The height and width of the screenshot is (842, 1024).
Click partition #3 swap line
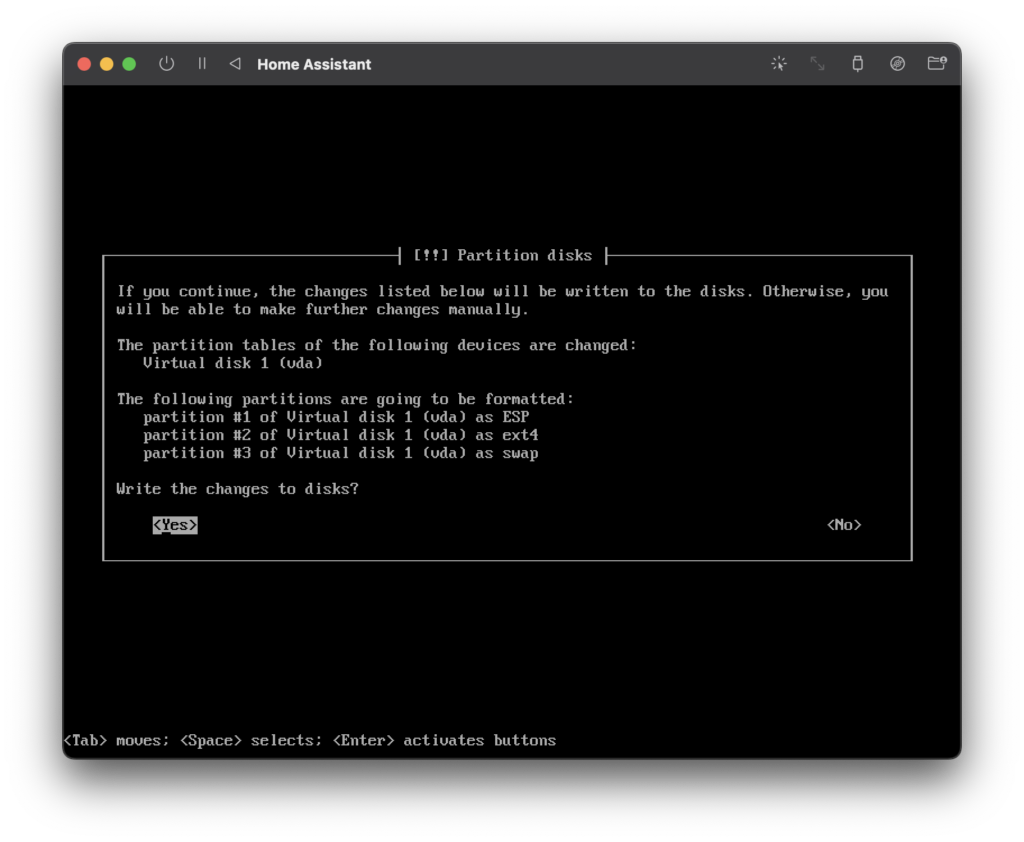[x=341, y=453]
